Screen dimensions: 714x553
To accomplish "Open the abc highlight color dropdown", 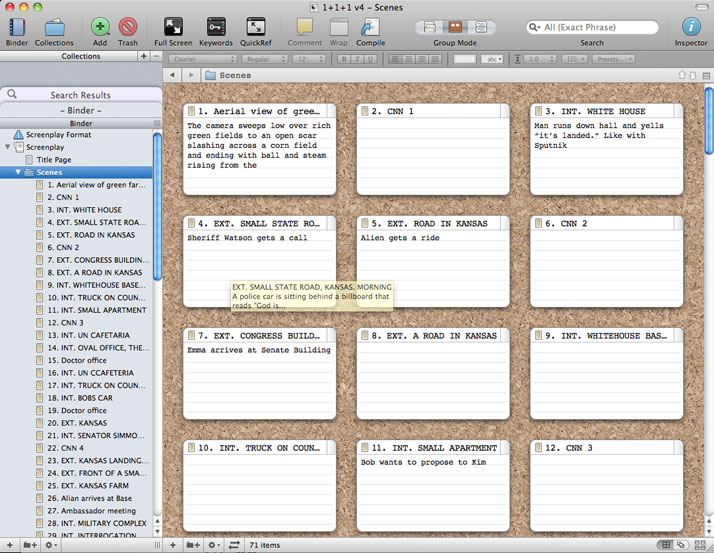I will [x=492, y=59].
